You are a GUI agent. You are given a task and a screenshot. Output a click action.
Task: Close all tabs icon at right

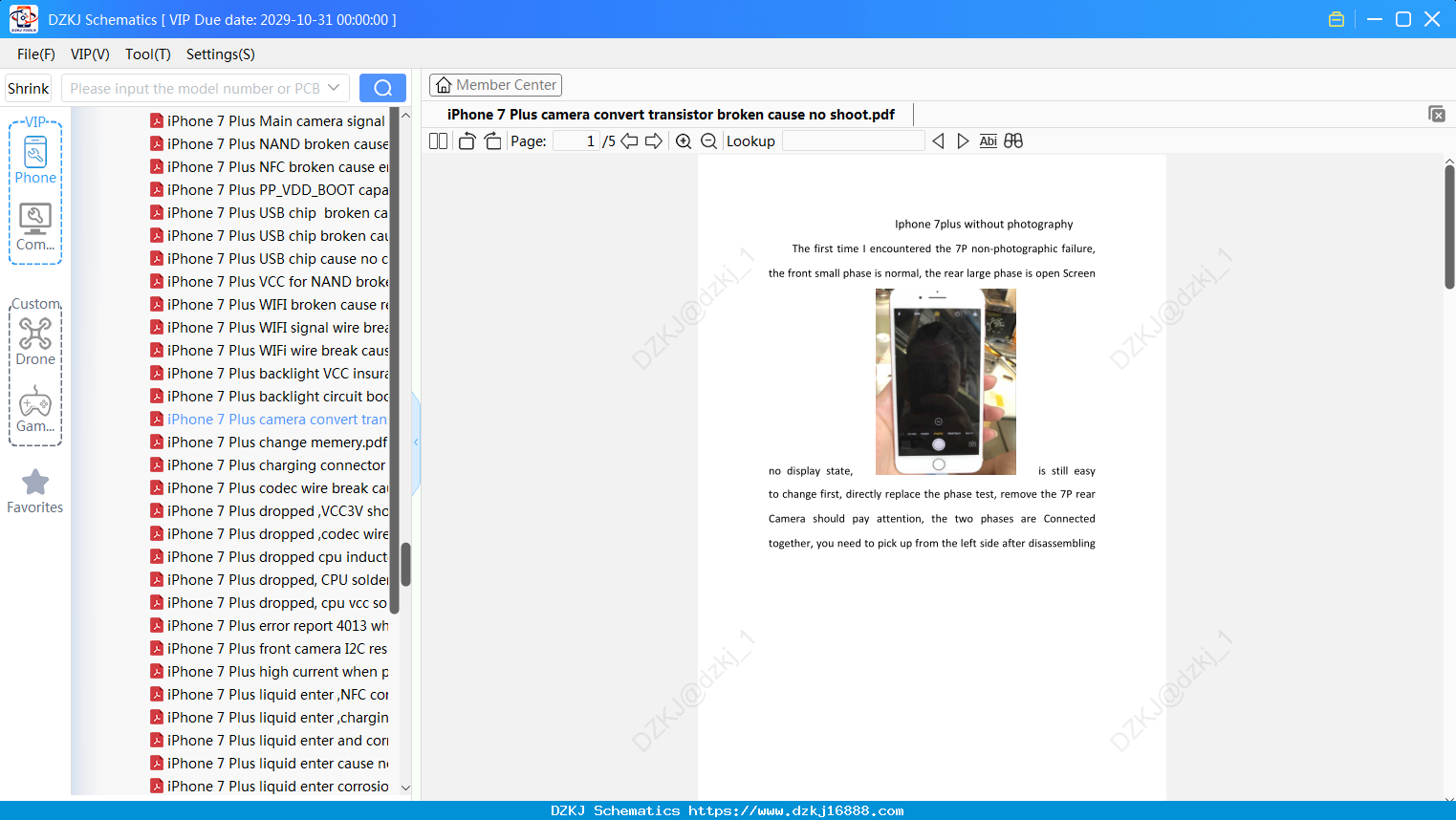(1436, 114)
